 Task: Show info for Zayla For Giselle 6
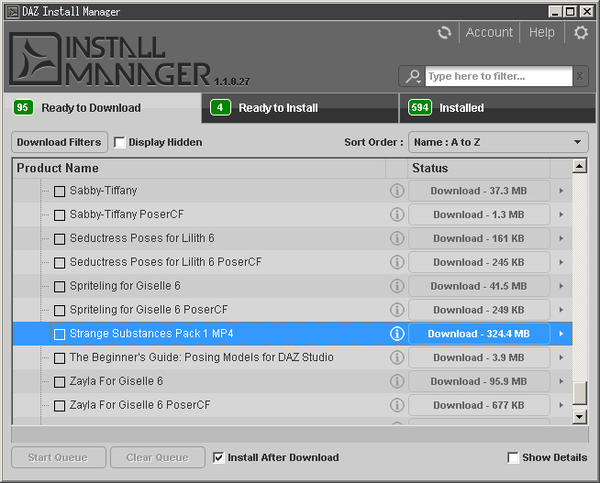point(397,381)
